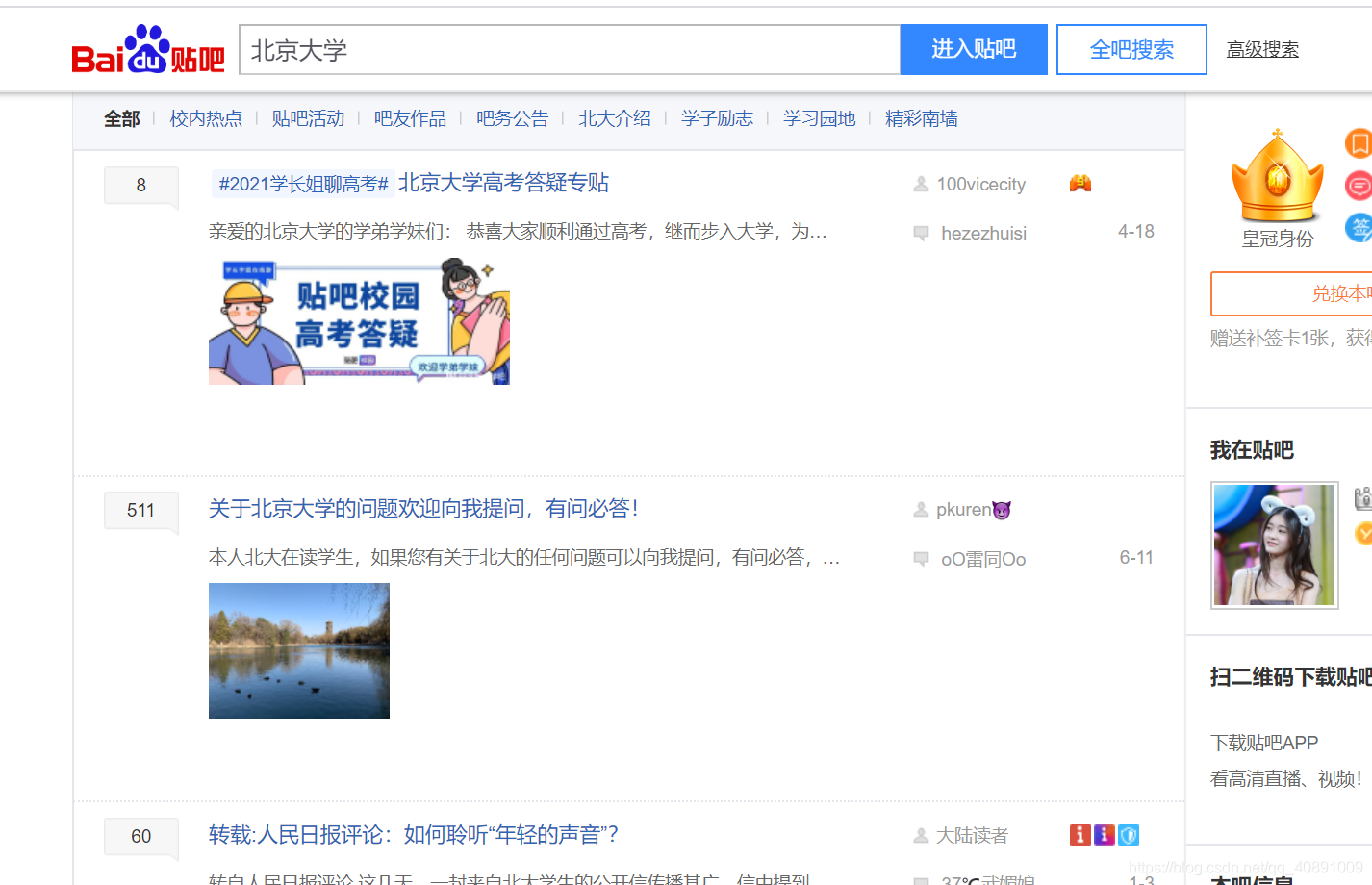This screenshot has width=1372, height=885.
Task: Open last replier hezehuisi profile
Action: pyautogui.click(x=983, y=234)
